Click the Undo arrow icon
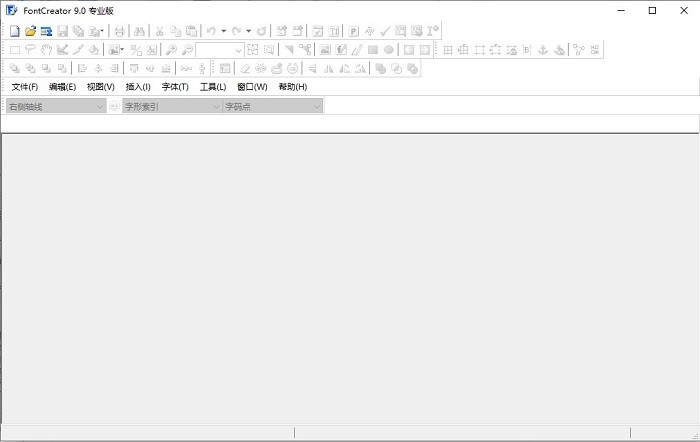The width and height of the screenshot is (700, 442). [x=211, y=31]
